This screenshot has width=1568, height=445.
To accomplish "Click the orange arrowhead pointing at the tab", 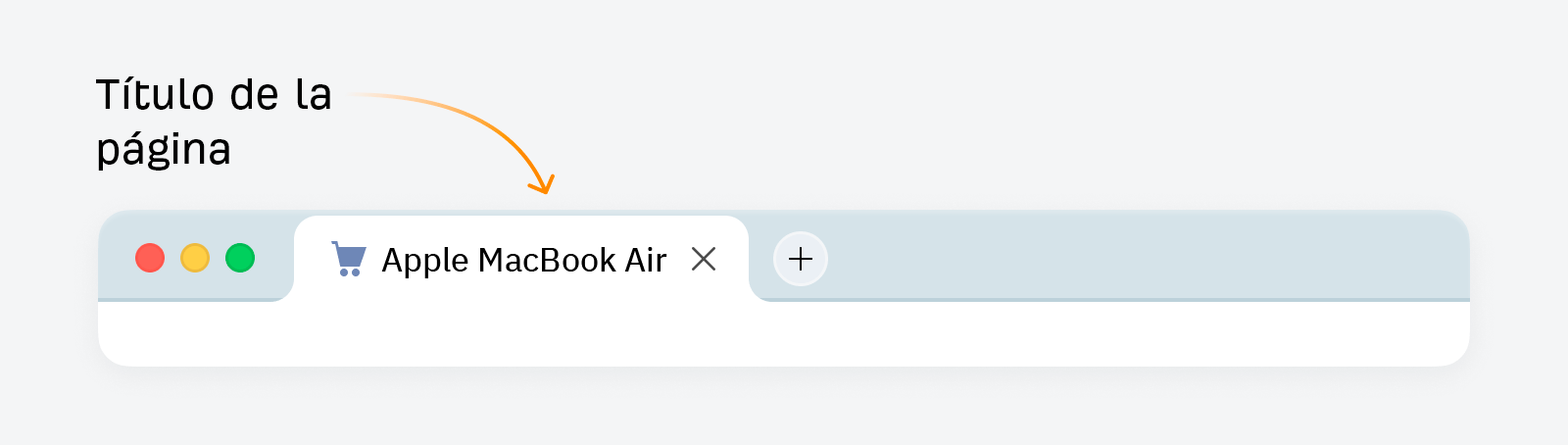I will pos(543,184).
